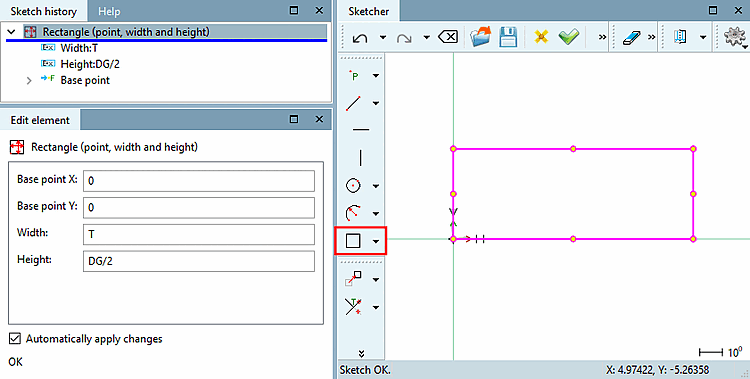Click the Base point X: label

pyautogui.click(x=47, y=179)
